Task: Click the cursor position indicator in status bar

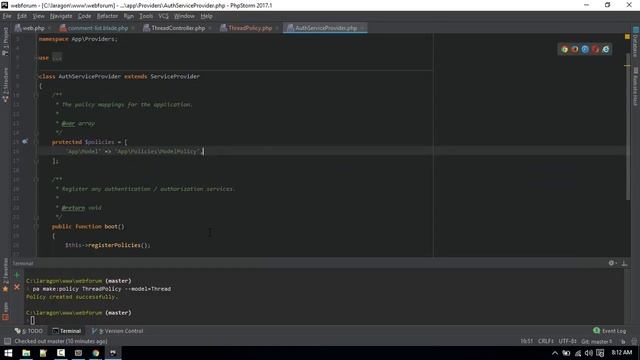Action: pyautogui.click(x=527, y=341)
